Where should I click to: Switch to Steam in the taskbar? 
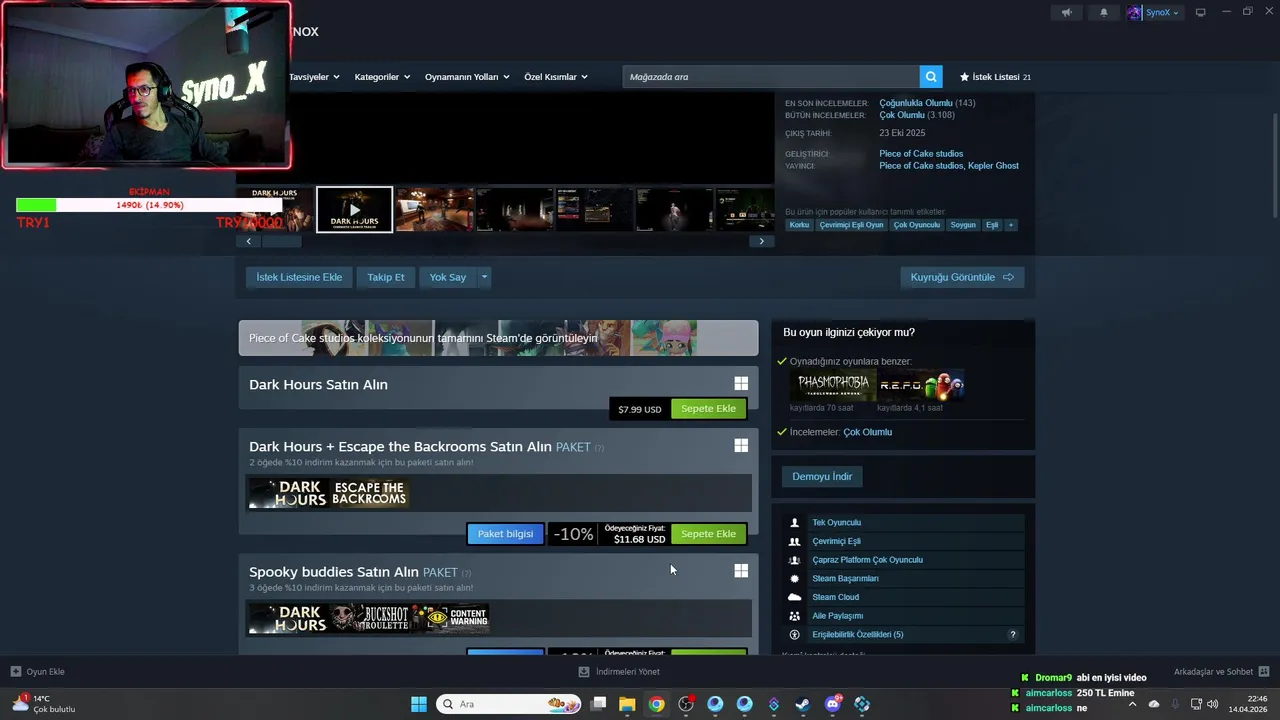pos(803,704)
